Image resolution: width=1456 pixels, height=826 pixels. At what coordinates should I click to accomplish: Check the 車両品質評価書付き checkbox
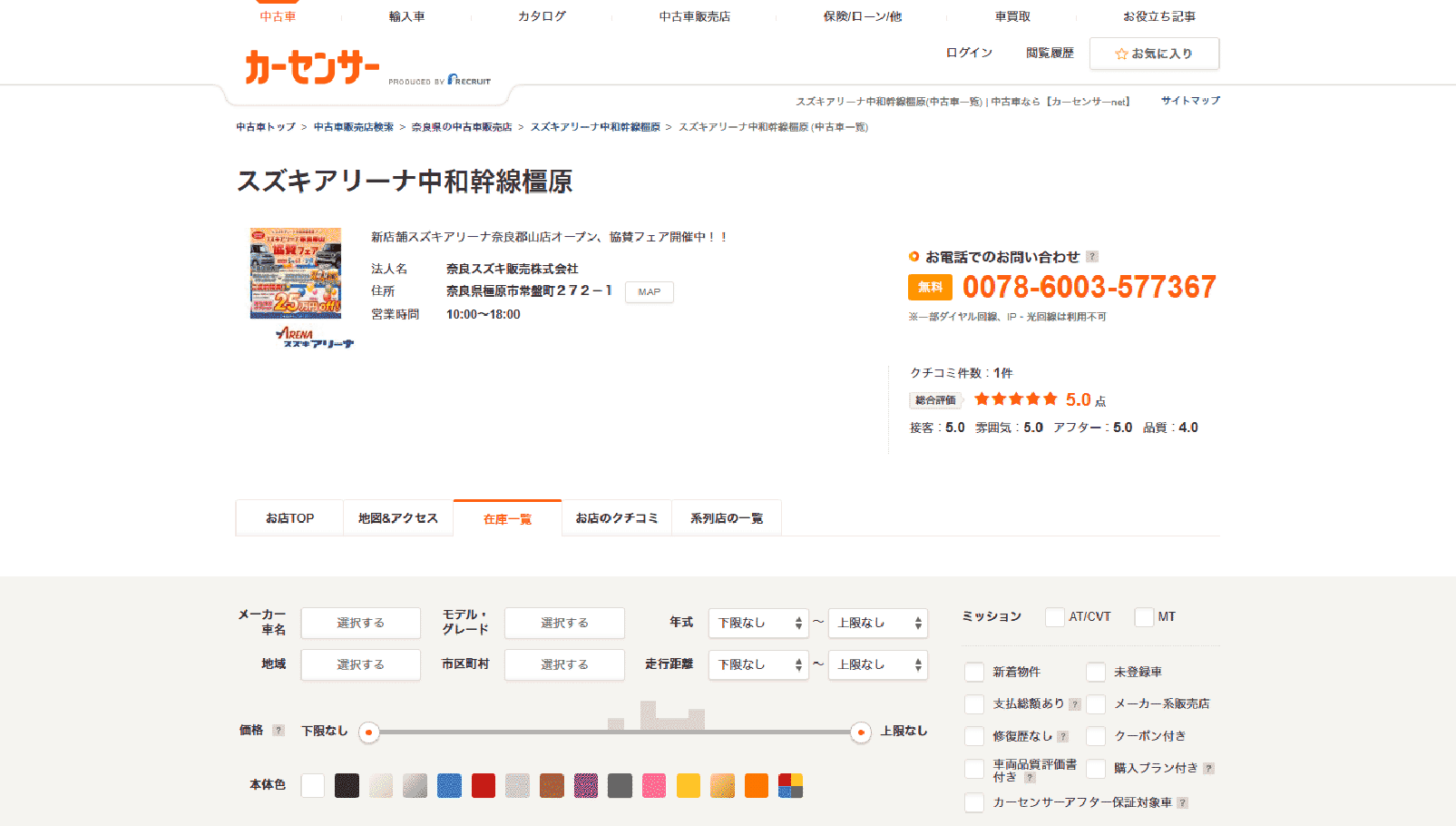tap(974, 769)
